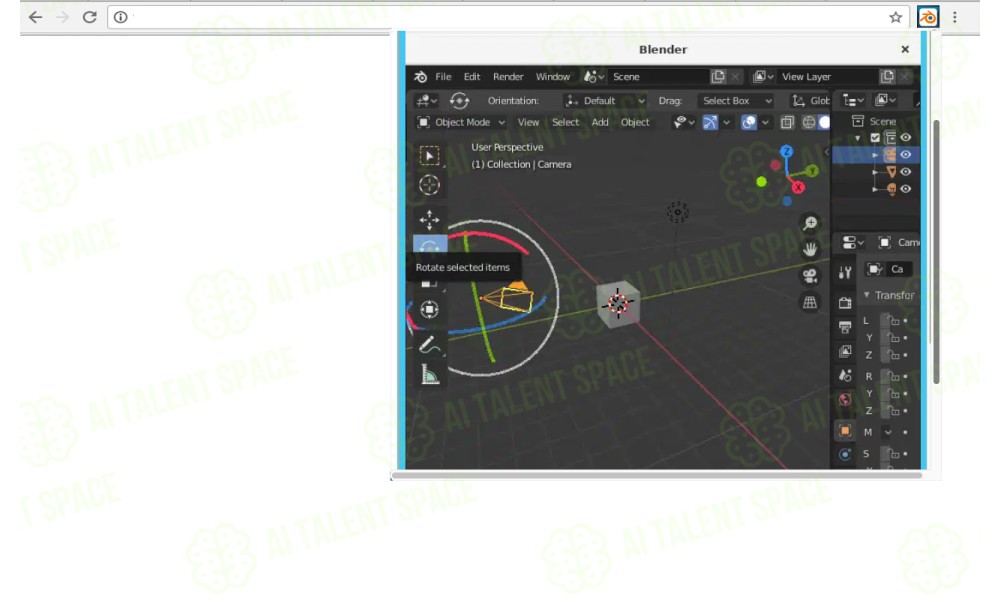Select the 3D Cursor tool
Viewport: 1000px width, 600px height.
click(429, 185)
